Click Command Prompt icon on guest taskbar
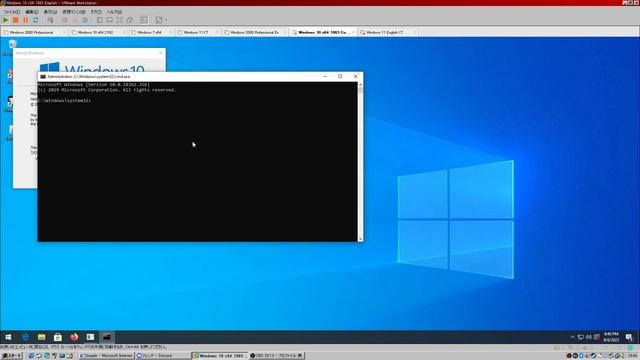The width and height of the screenshot is (640, 360). pyautogui.click(x=107, y=337)
